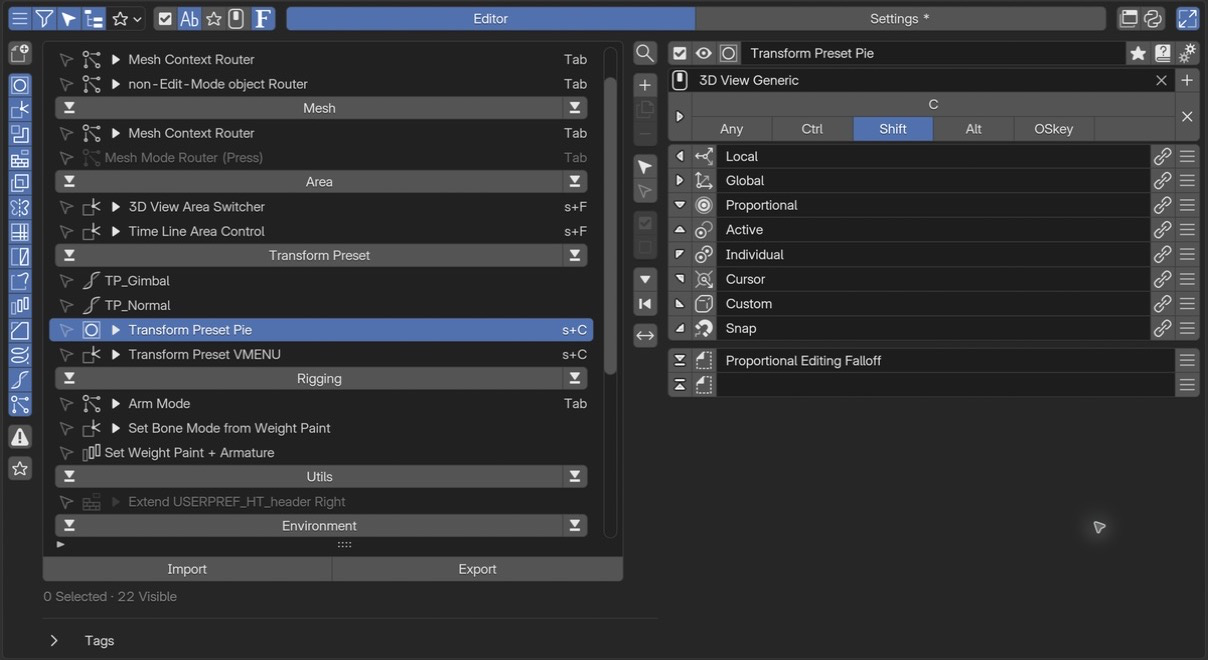The height and width of the screenshot is (660, 1208).
Task: Expand the non-Edit-Mode object Router item
Action: (116, 84)
